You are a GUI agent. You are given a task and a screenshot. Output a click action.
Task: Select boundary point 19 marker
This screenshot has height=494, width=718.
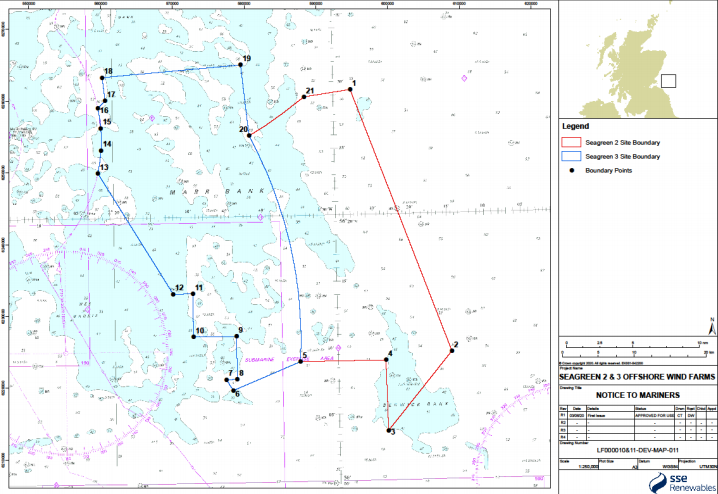[240, 66]
